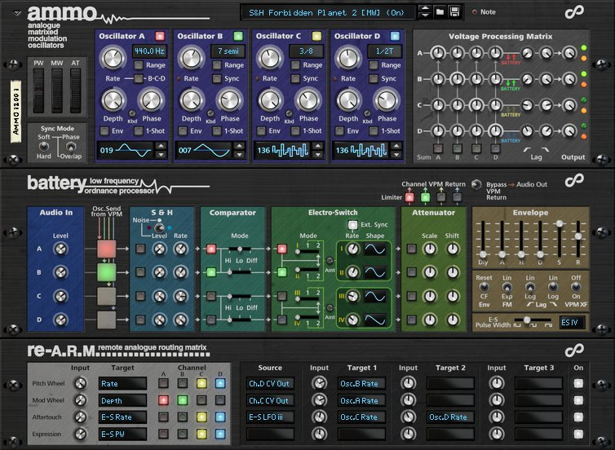Open the patch browser folder icon

(438, 12)
